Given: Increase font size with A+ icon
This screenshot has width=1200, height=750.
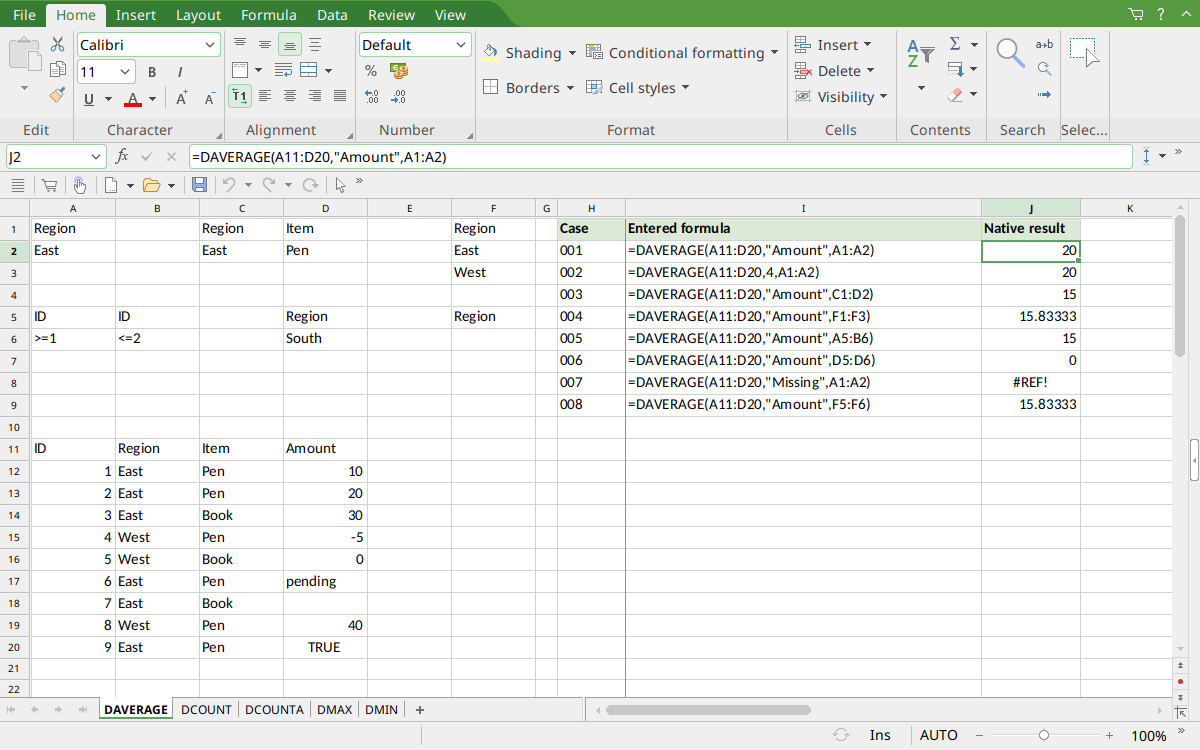Looking at the screenshot, I should click(182, 98).
